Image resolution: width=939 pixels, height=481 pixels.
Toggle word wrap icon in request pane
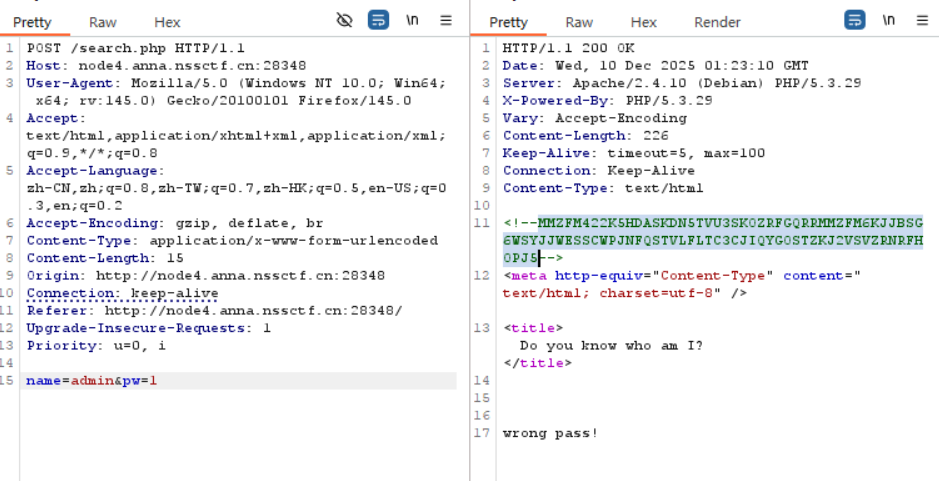tap(378, 20)
